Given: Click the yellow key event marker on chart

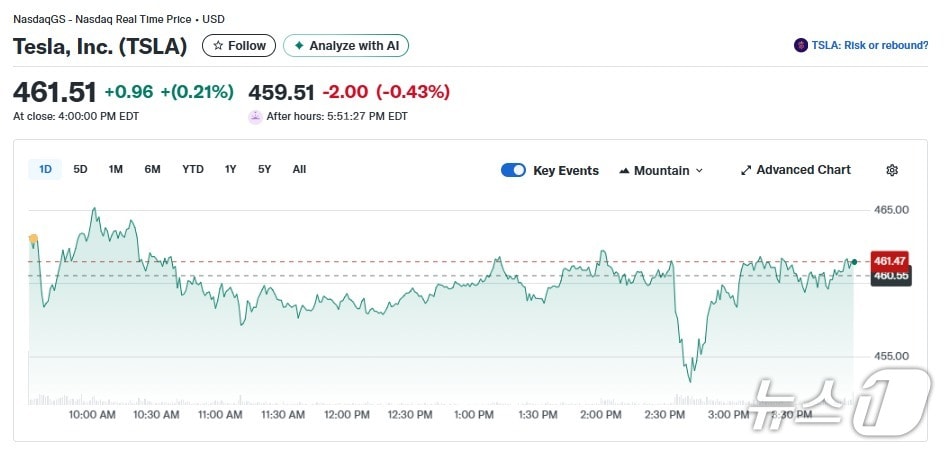Looking at the screenshot, I should [x=33, y=239].
